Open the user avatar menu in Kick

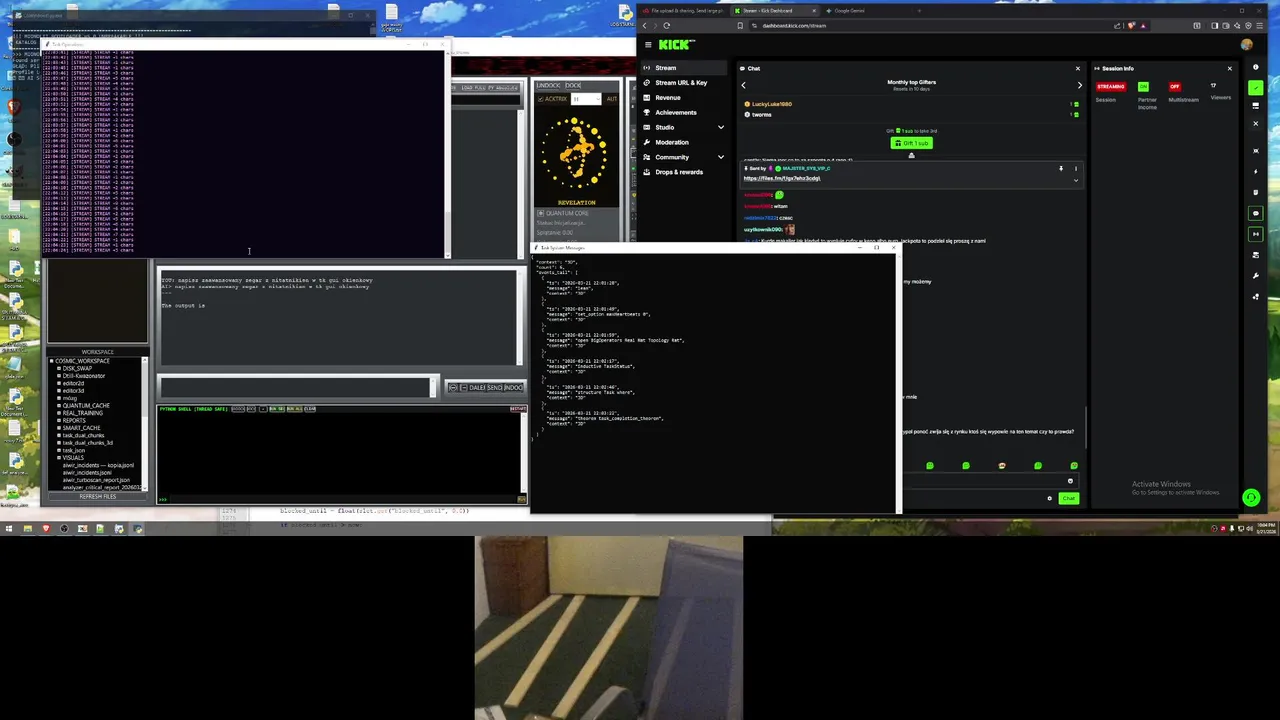pyautogui.click(x=1246, y=45)
